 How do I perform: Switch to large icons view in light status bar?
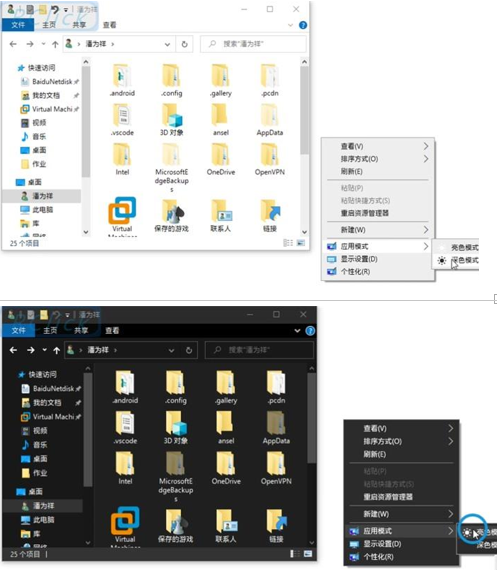point(301,243)
